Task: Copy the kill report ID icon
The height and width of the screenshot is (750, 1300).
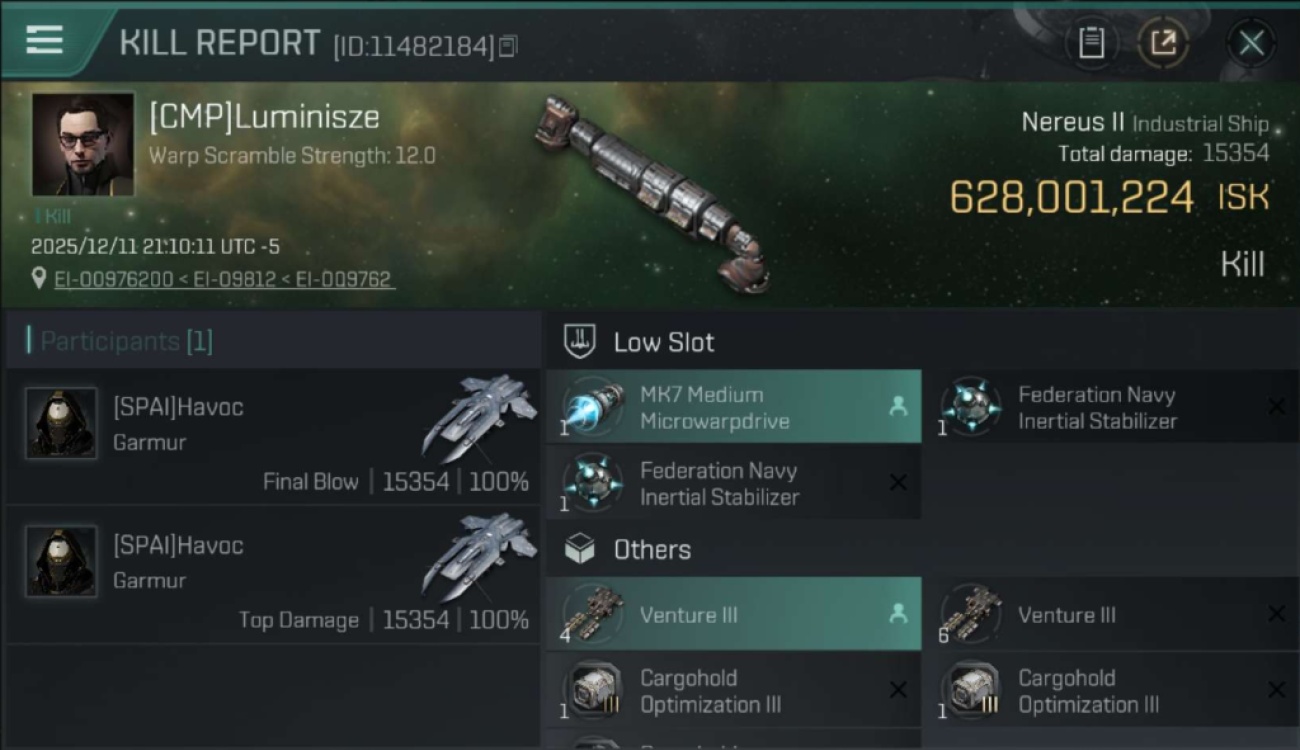Action: pyautogui.click(x=509, y=46)
